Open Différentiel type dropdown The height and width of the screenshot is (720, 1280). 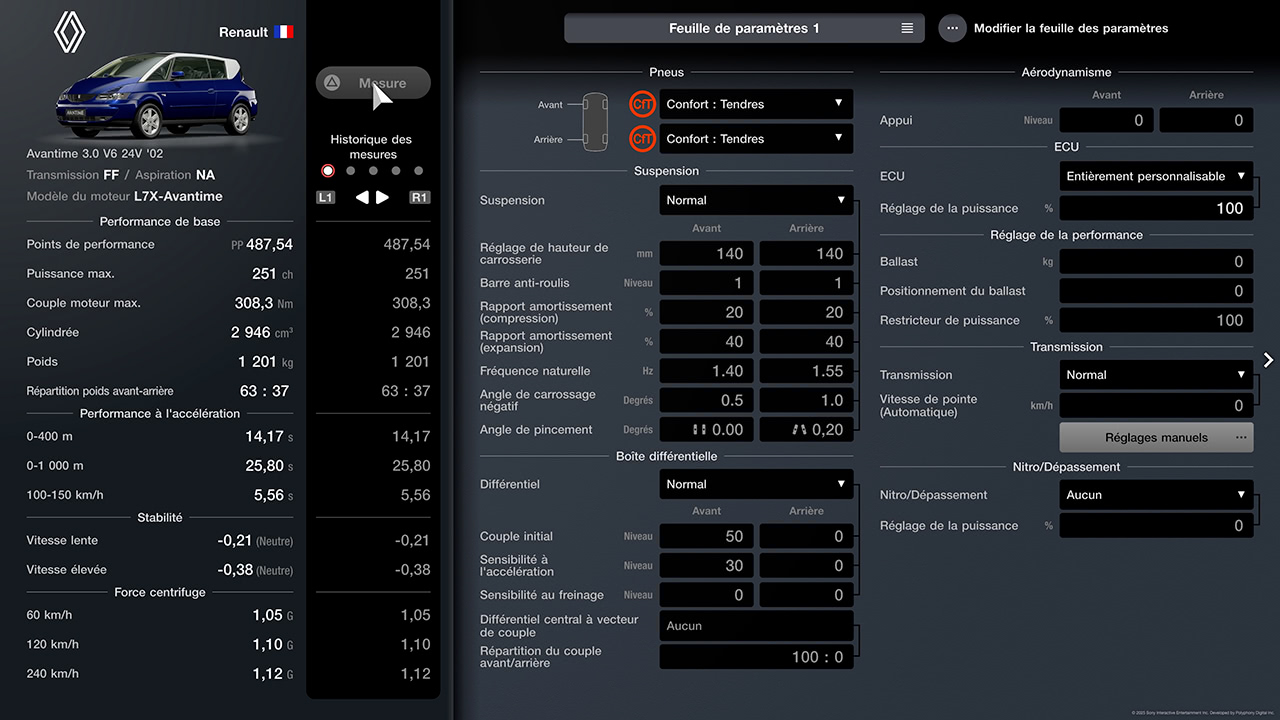756,484
